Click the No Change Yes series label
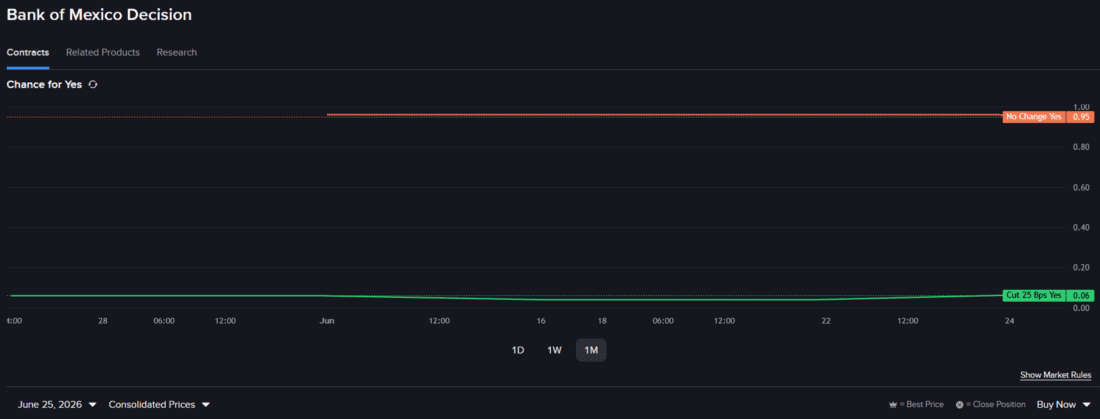This screenshot has height=419, width=1100. (1034, 117)
